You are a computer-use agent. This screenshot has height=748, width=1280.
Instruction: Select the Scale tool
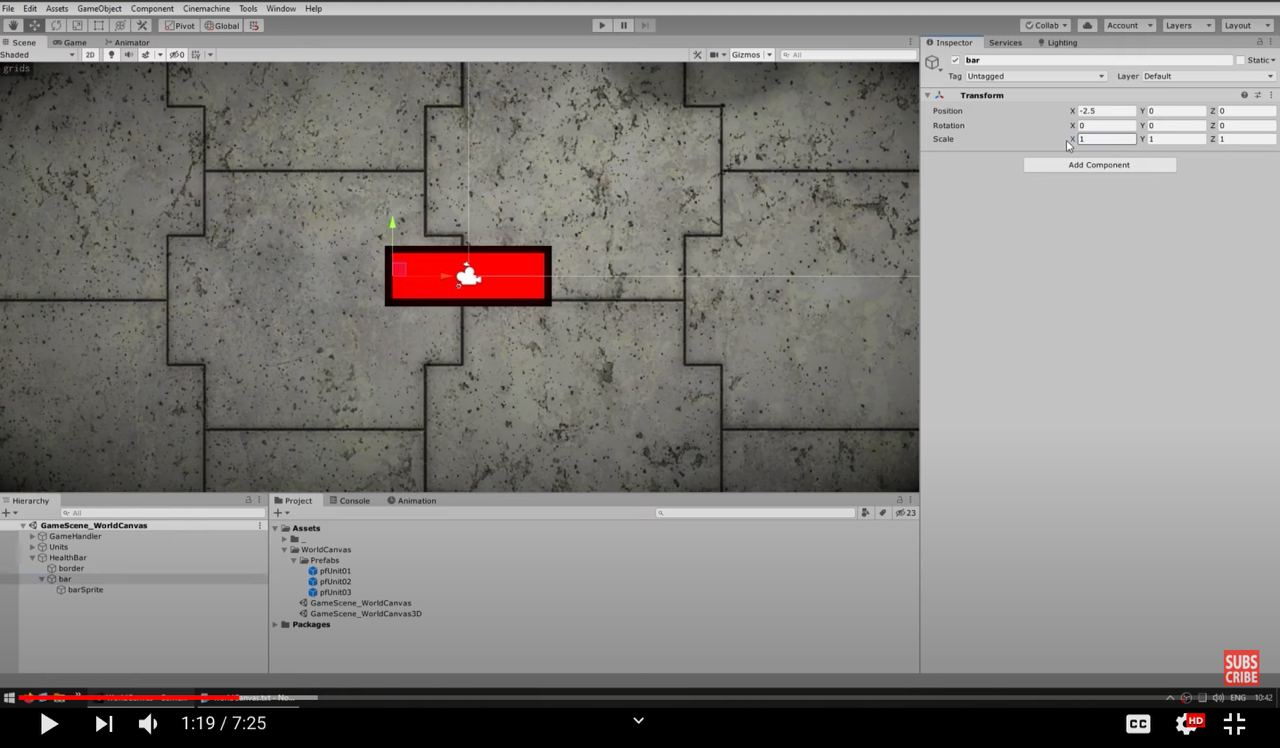(77, 25)
